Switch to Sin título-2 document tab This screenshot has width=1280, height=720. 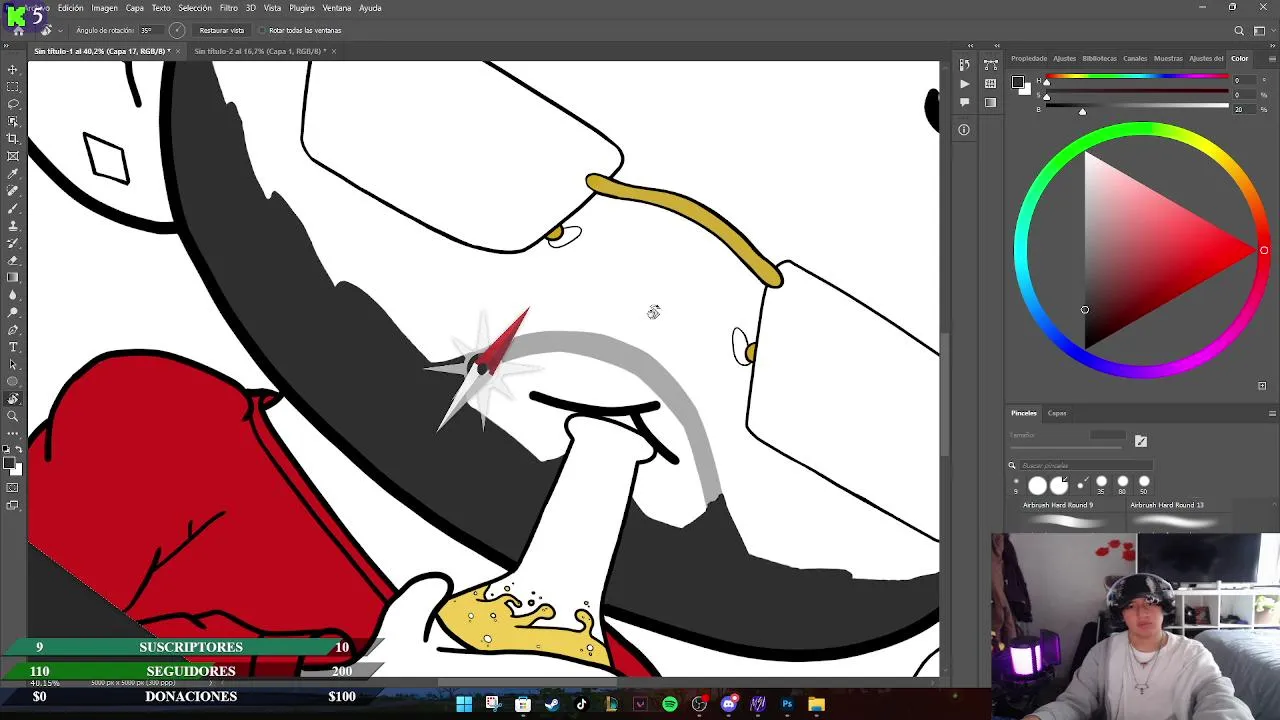(x=258, y=51)
